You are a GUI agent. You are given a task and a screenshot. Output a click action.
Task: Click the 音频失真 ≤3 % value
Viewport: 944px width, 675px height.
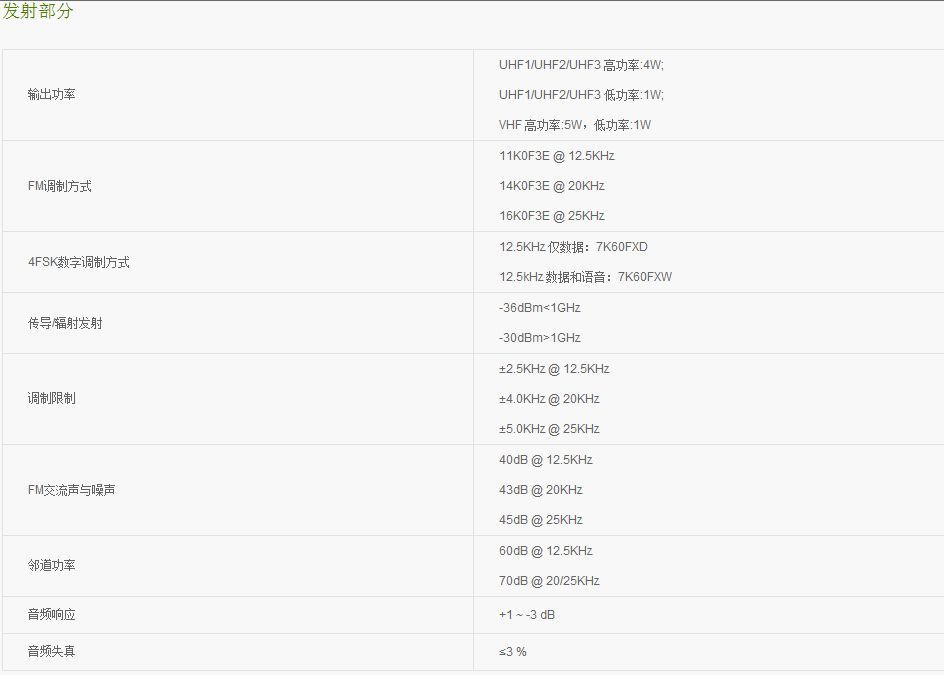(512, 652)
